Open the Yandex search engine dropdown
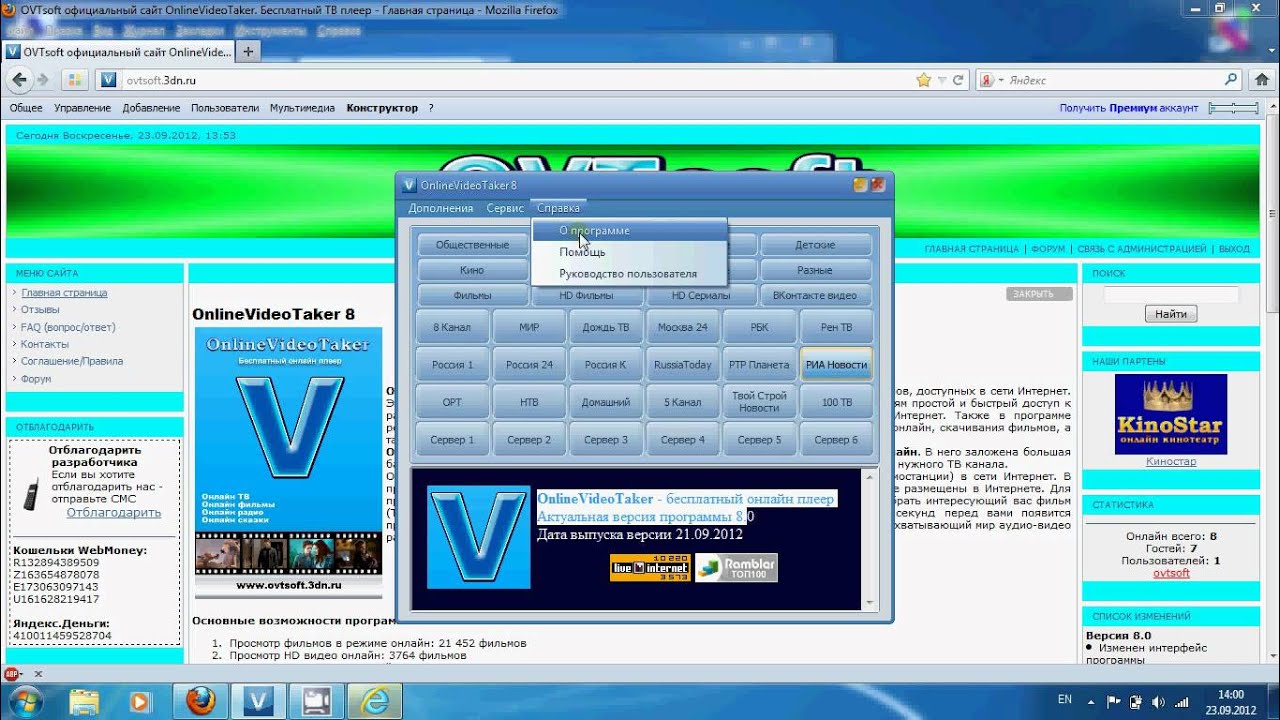 pyautogui.click(x=991, y=80)
